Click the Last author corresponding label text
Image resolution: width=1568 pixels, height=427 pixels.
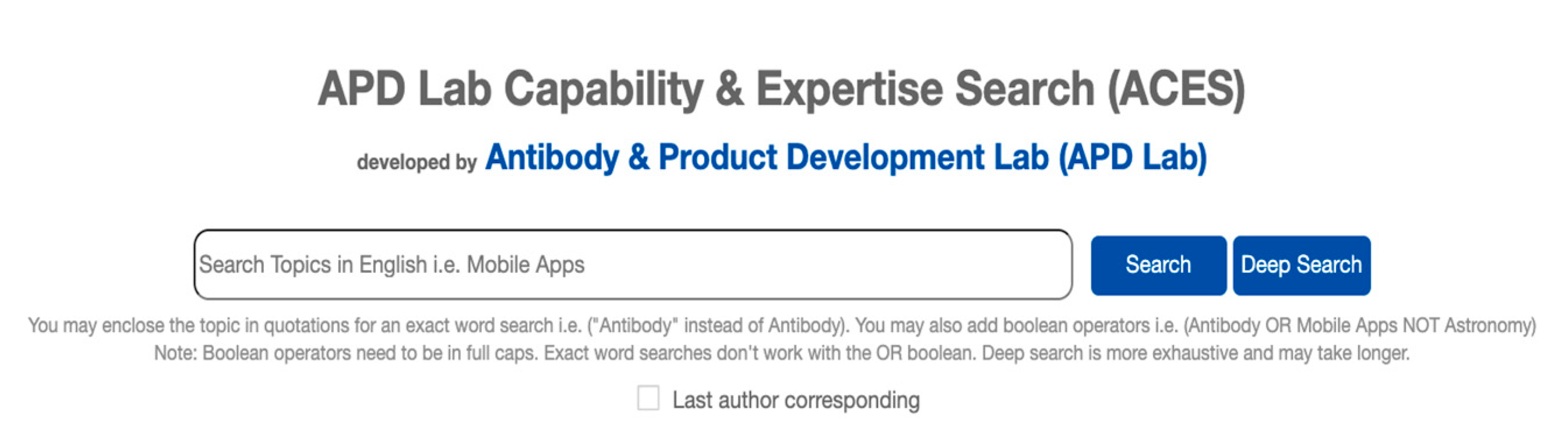795,400
